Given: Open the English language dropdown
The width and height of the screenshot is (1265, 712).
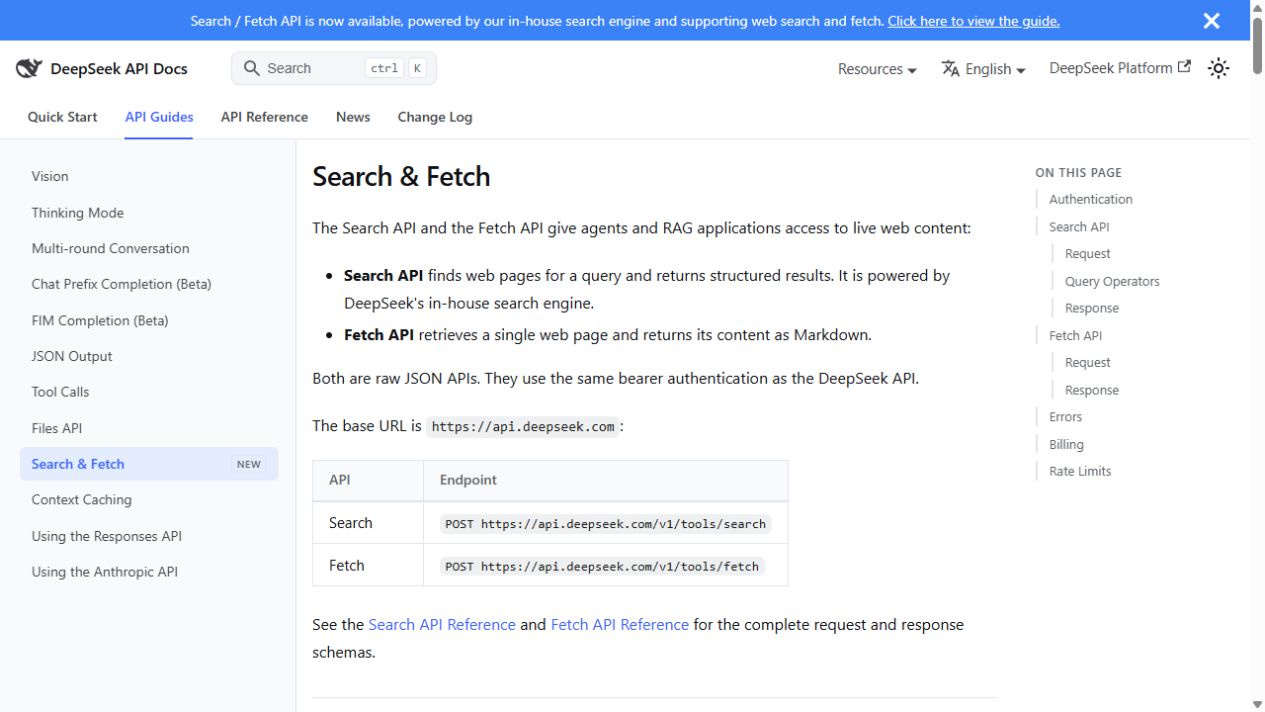Looking at the screenshot, I should [x=984, y=69].
